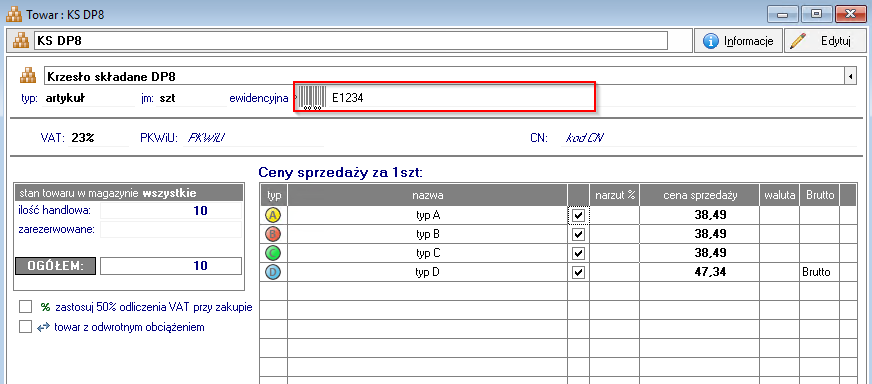Maximize the Towar window
The height and width of the screenshot is (384, 872).
tap(816, 13)
